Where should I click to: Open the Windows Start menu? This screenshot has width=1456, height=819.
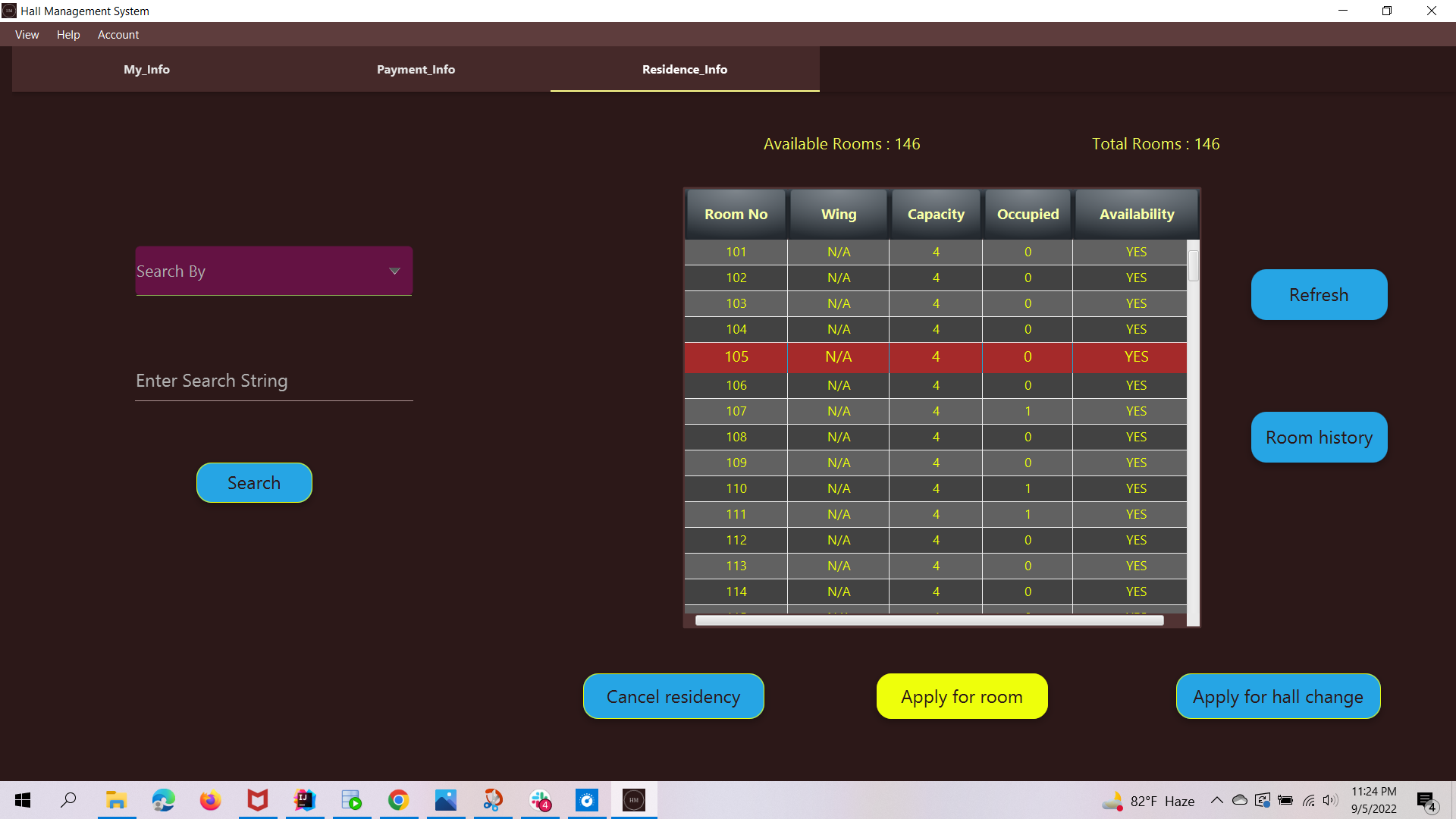tap(22, 800)
